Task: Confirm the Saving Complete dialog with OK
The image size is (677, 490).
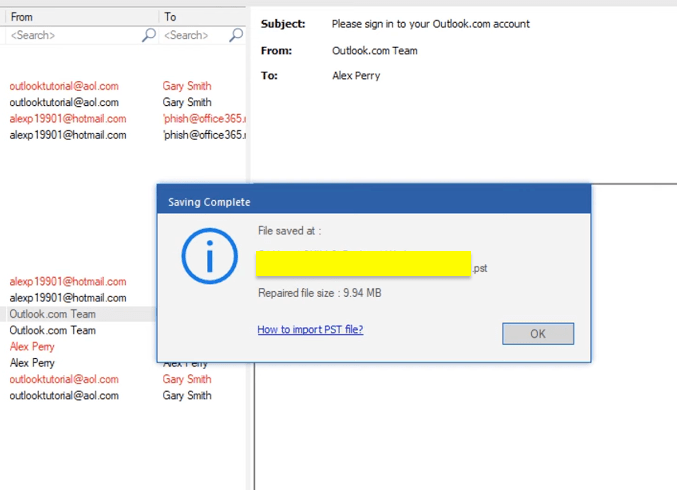Action: point(538,334)
